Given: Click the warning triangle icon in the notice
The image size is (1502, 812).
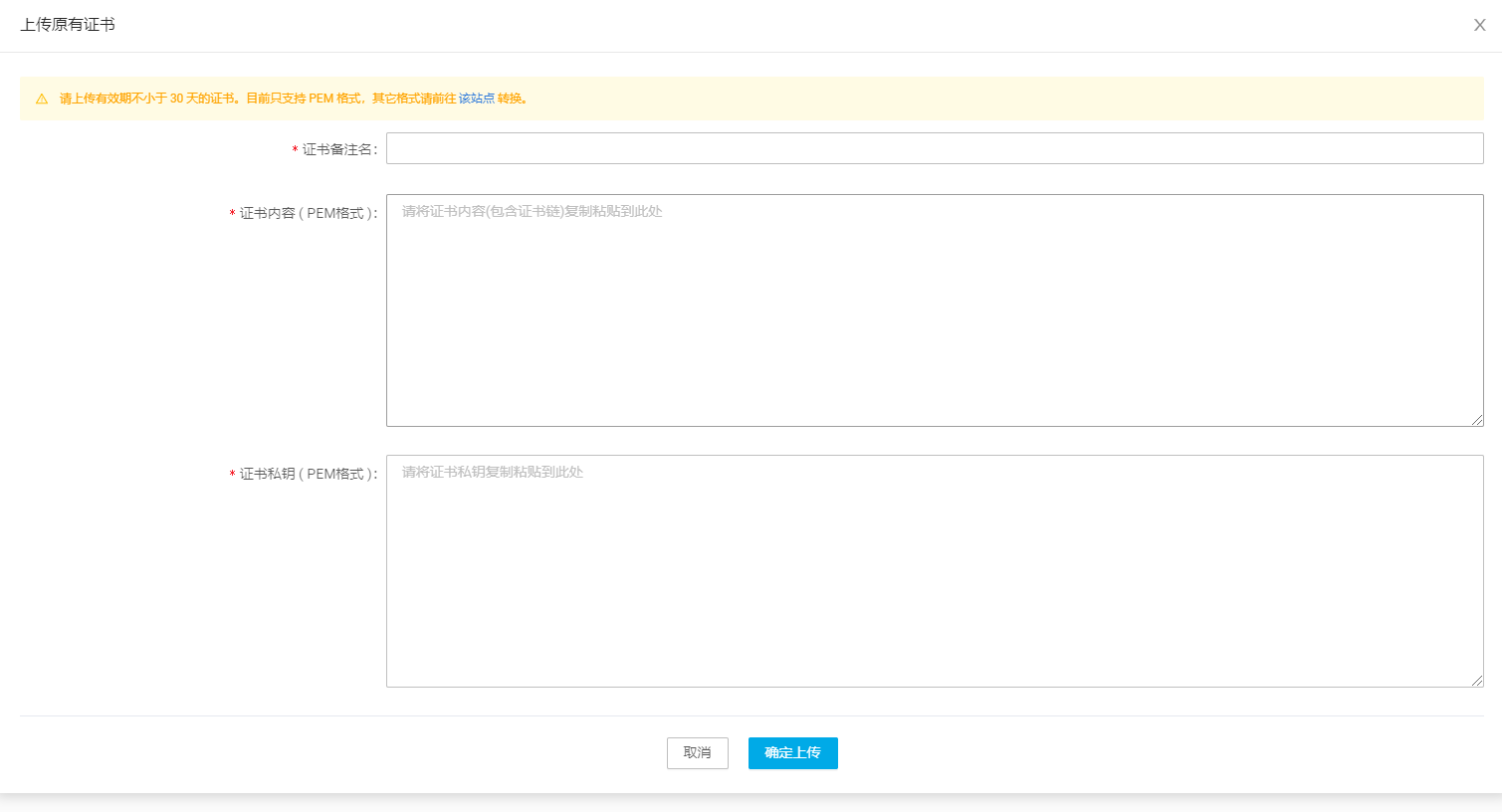Looking at the screenshot, I should [x=42, y=99].
